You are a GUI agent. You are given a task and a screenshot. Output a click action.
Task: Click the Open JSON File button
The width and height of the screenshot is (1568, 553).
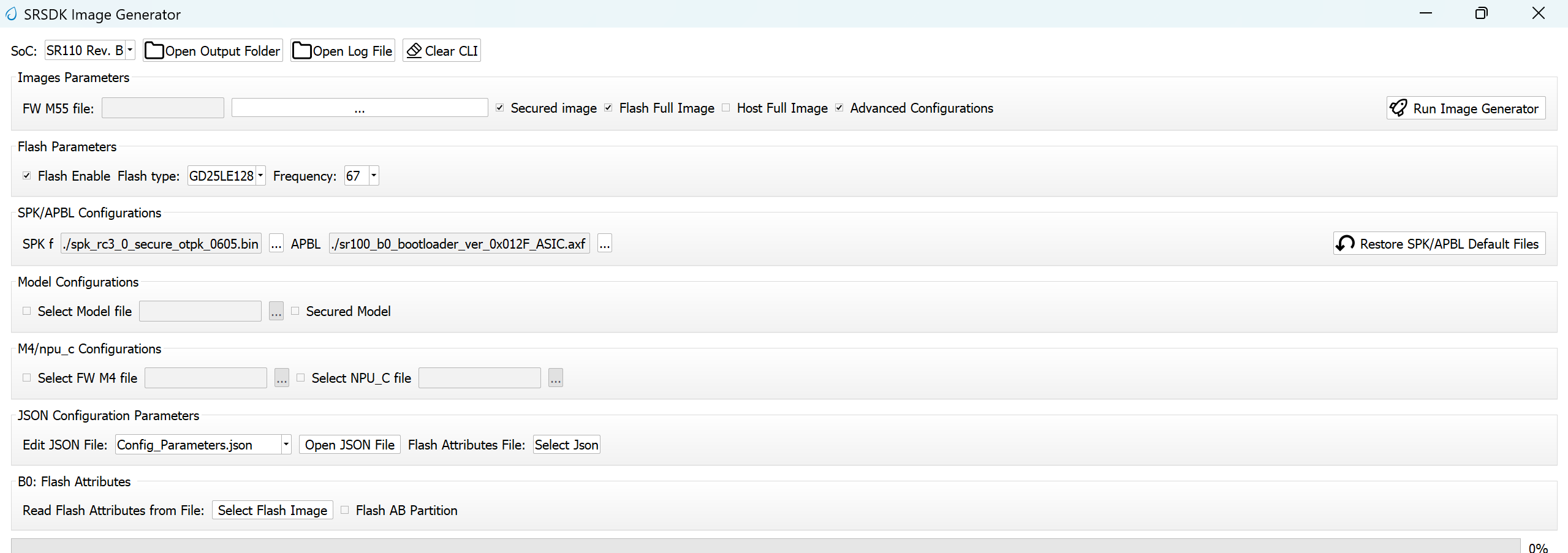coord(350,445)
